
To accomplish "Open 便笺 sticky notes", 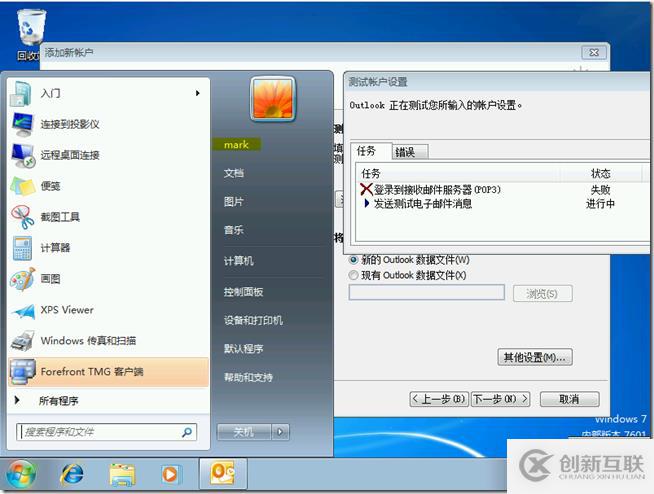I will pyautogui.click(x=108, y=186).
